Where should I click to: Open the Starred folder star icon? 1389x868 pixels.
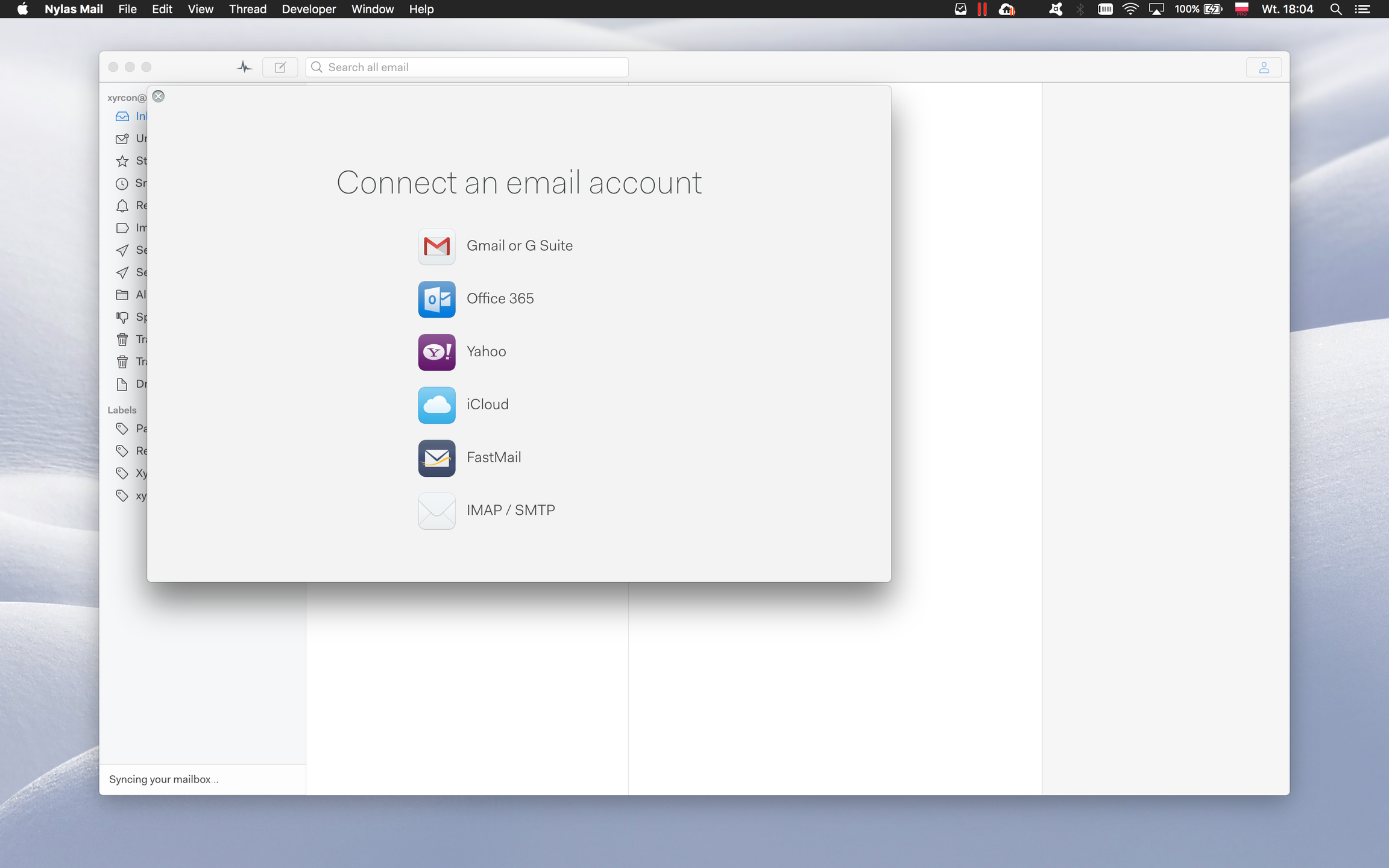(x=122, y=161)
